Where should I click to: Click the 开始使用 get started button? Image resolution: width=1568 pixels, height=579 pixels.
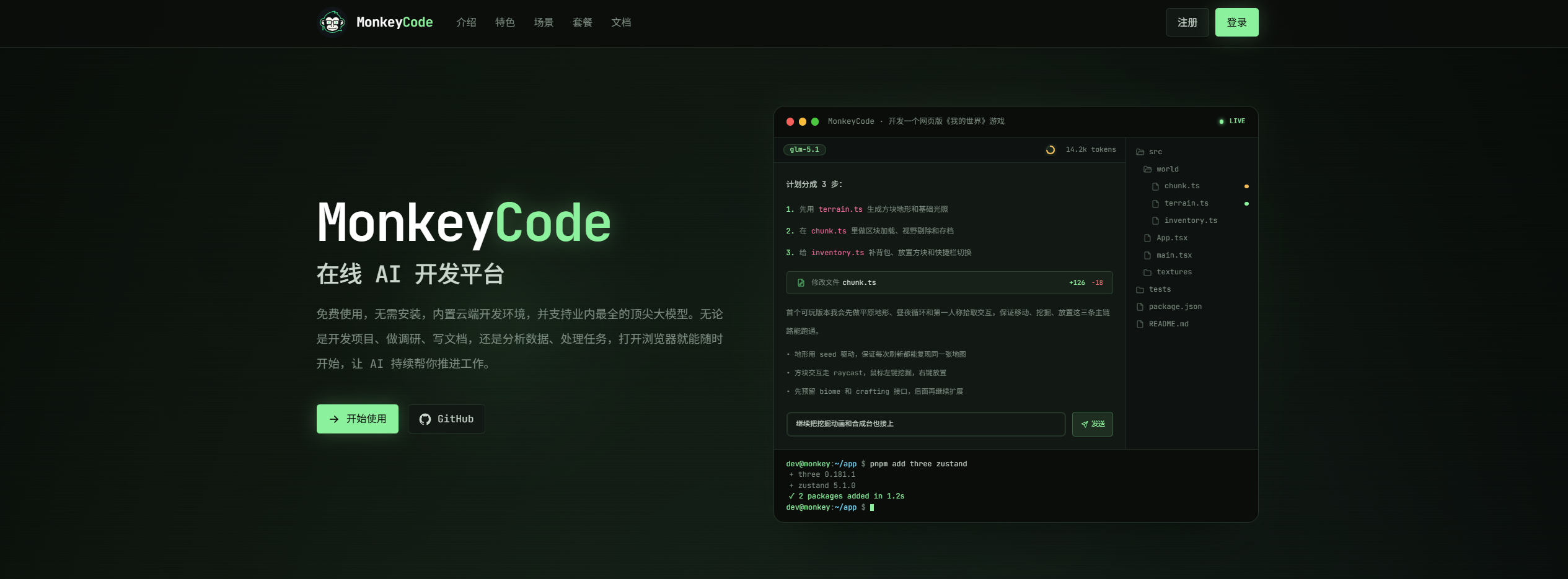pyautogui.click(x=358, y=419)
